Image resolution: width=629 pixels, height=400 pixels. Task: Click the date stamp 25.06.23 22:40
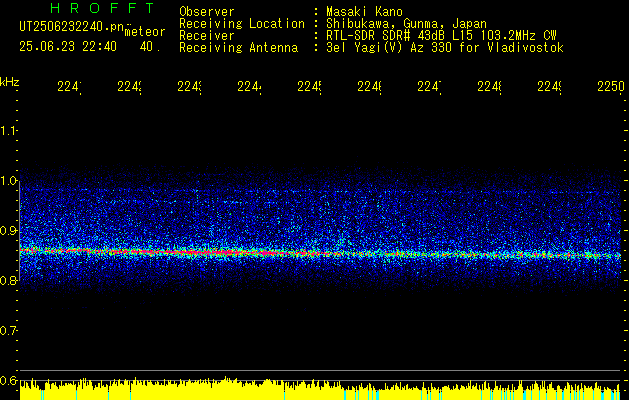click(68, 47)
